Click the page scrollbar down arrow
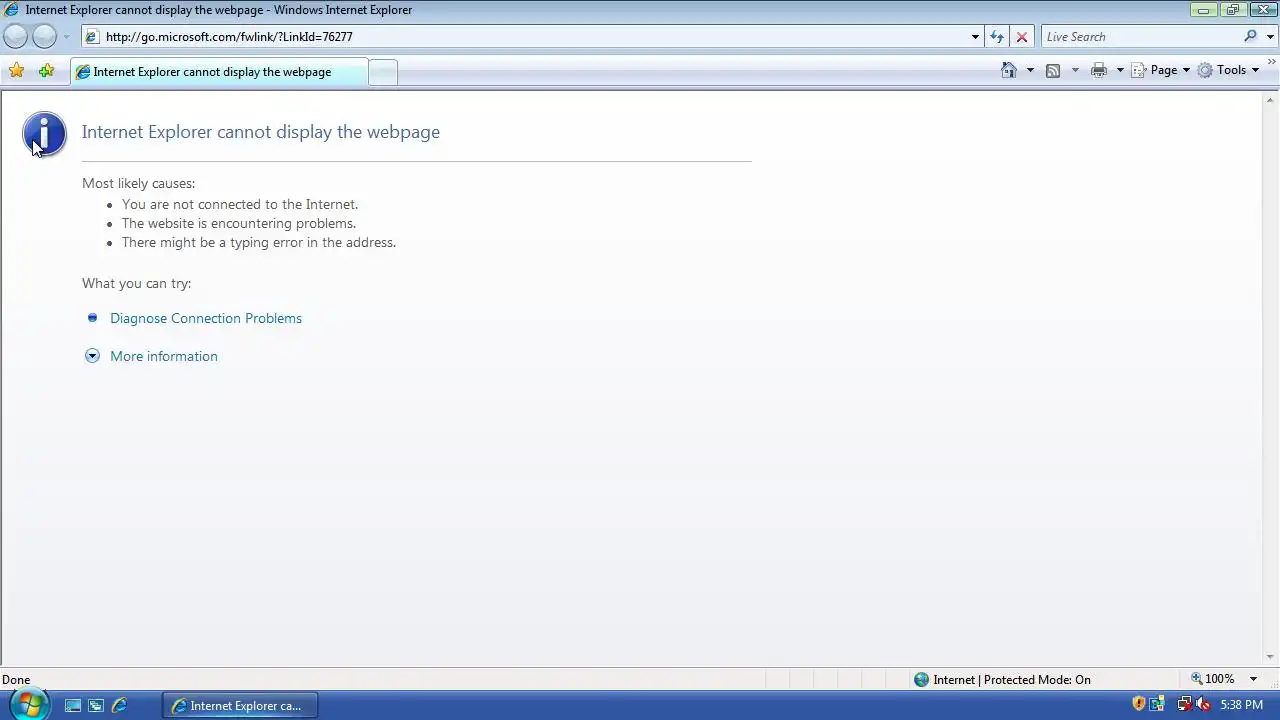Viewport: 1280px width, 720px height. coord(1271,657)
